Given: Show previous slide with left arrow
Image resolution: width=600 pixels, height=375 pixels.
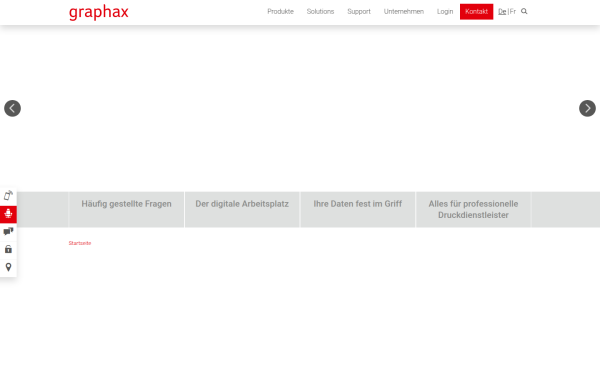Looking at the screenshot, I should click(x=12, y=108).
